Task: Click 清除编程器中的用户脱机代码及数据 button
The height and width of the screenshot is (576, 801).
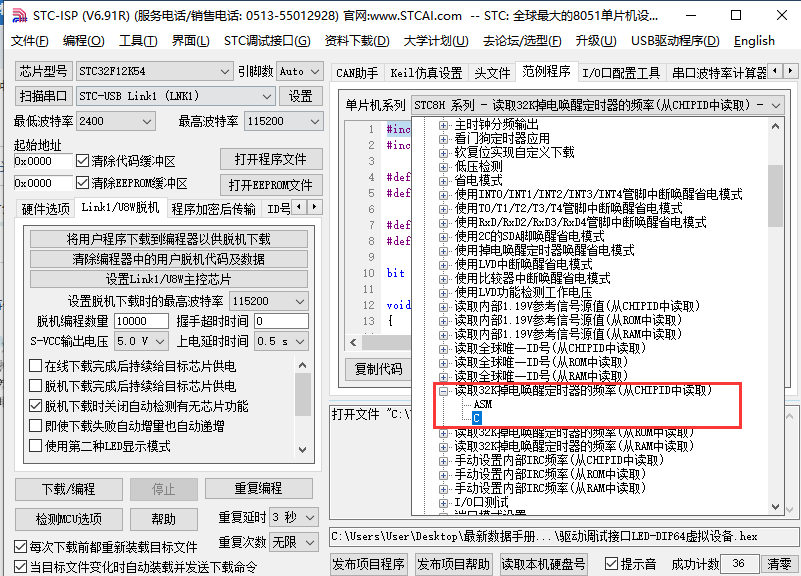Action: (169, 259)
